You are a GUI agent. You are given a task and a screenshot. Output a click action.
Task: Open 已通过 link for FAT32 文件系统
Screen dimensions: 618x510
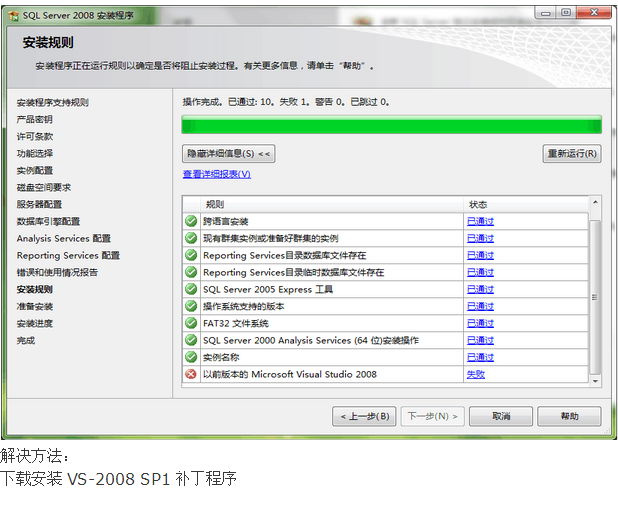point(480,324)
